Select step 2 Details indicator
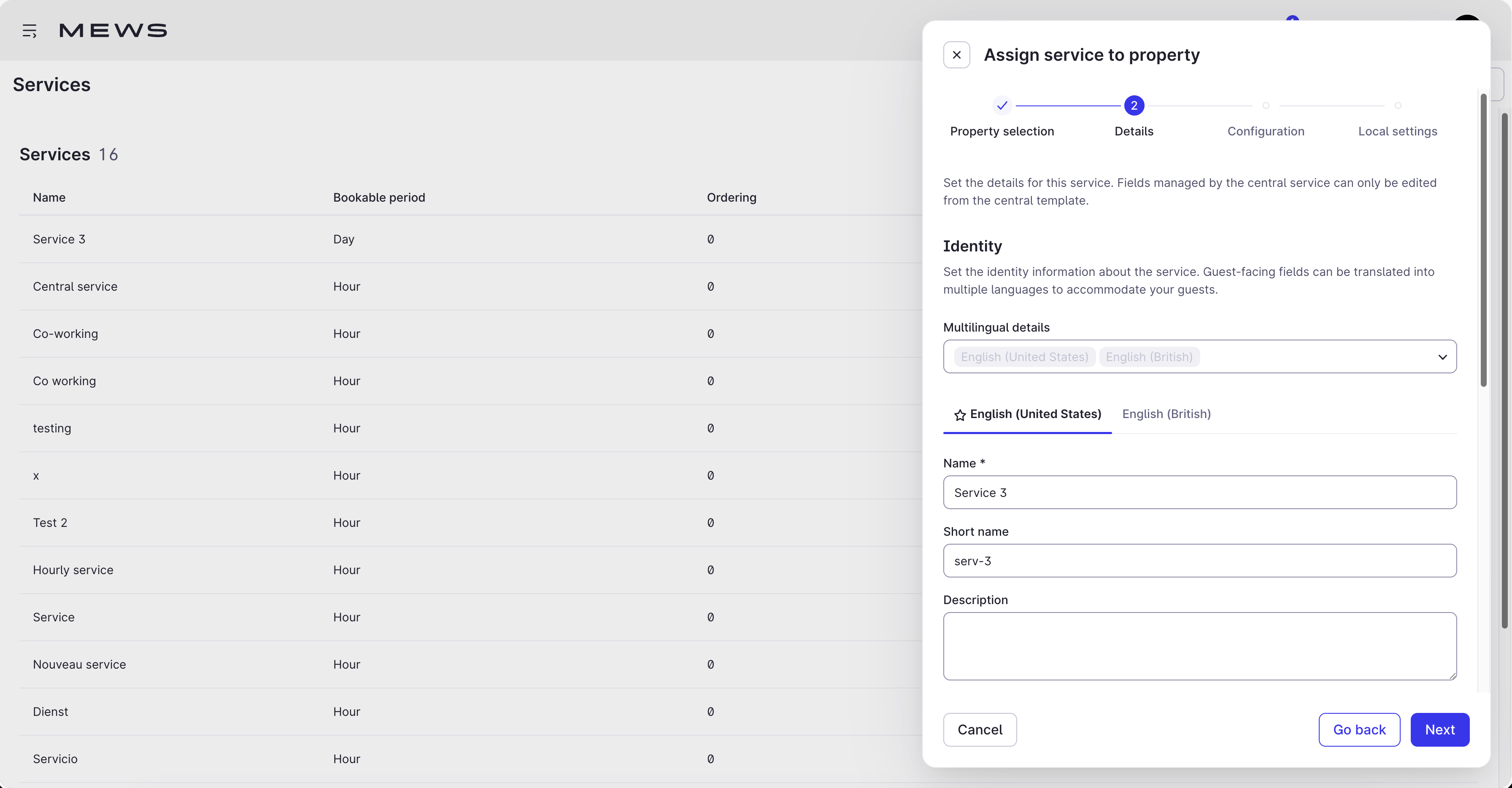The image size is (1512, 788). click(x=1134, y=105)
